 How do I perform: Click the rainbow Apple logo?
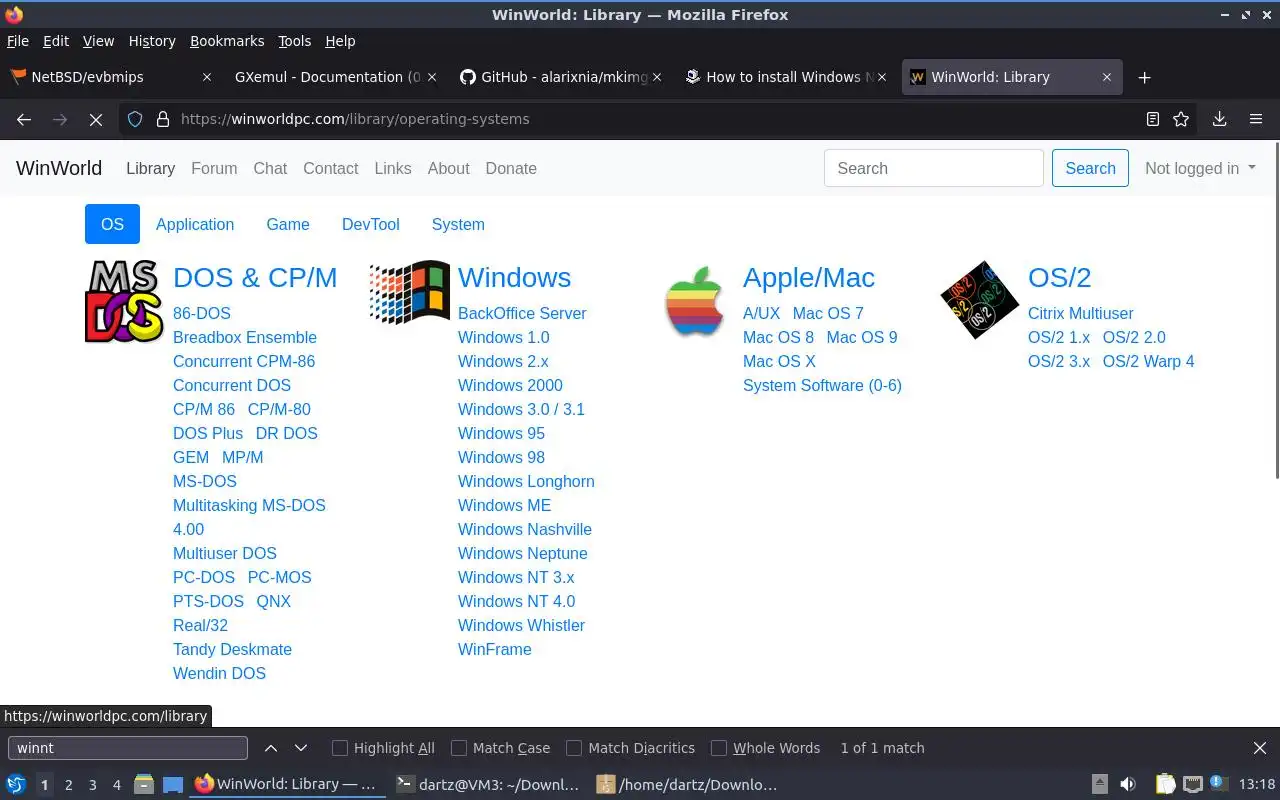[694, 301]
